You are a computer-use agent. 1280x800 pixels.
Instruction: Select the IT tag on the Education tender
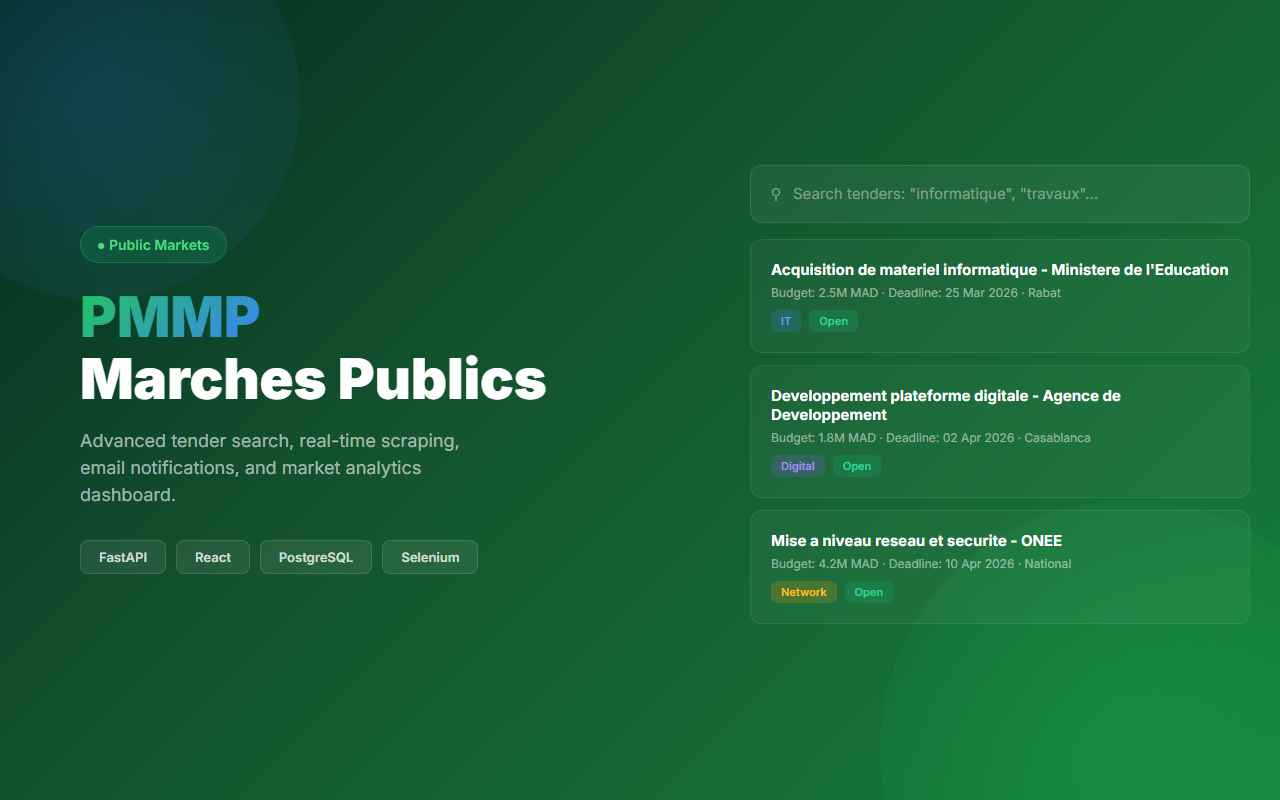coord(786,321)
